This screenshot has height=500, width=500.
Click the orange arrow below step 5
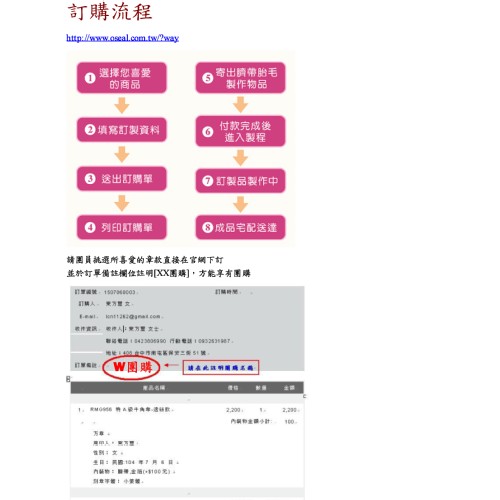click(x=240, y=105)
